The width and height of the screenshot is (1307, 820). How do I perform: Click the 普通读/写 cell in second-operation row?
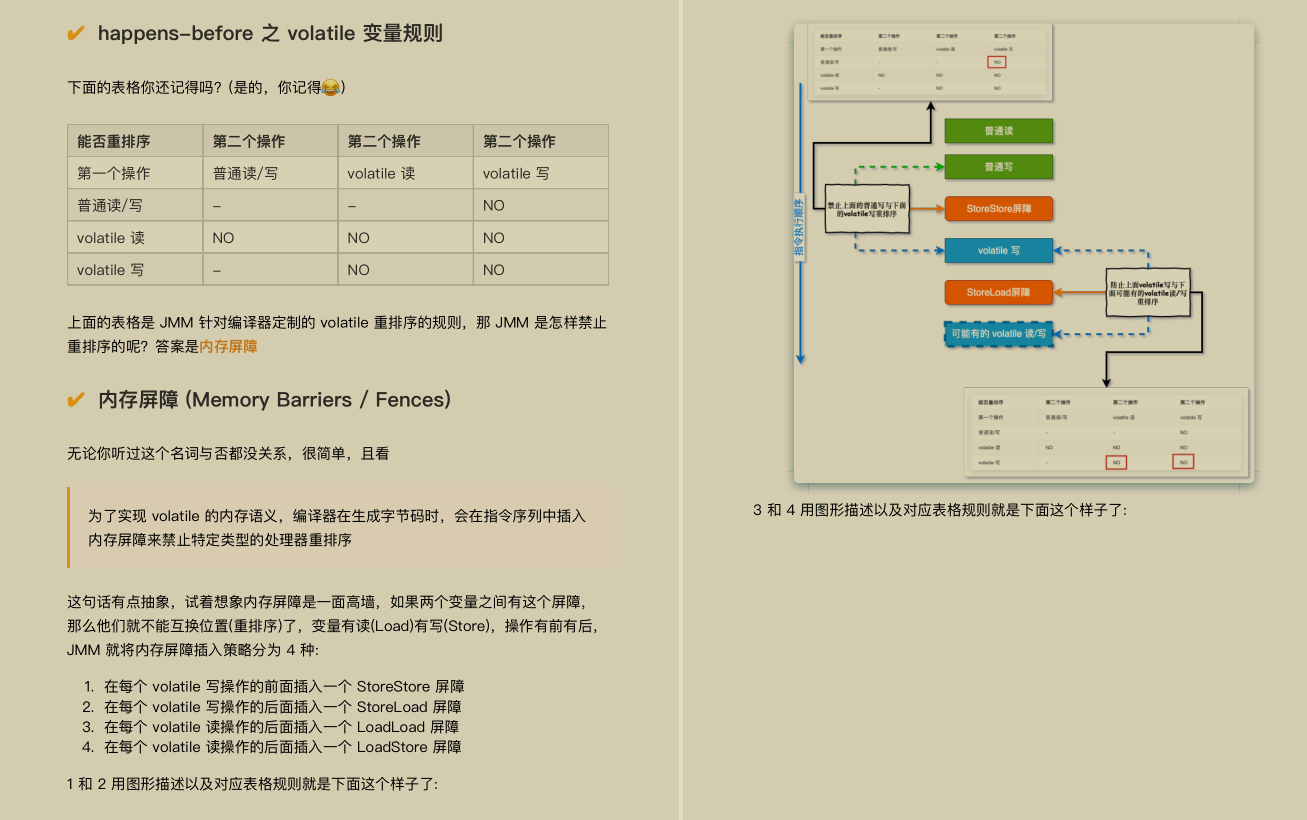click(x=270, y=173)
